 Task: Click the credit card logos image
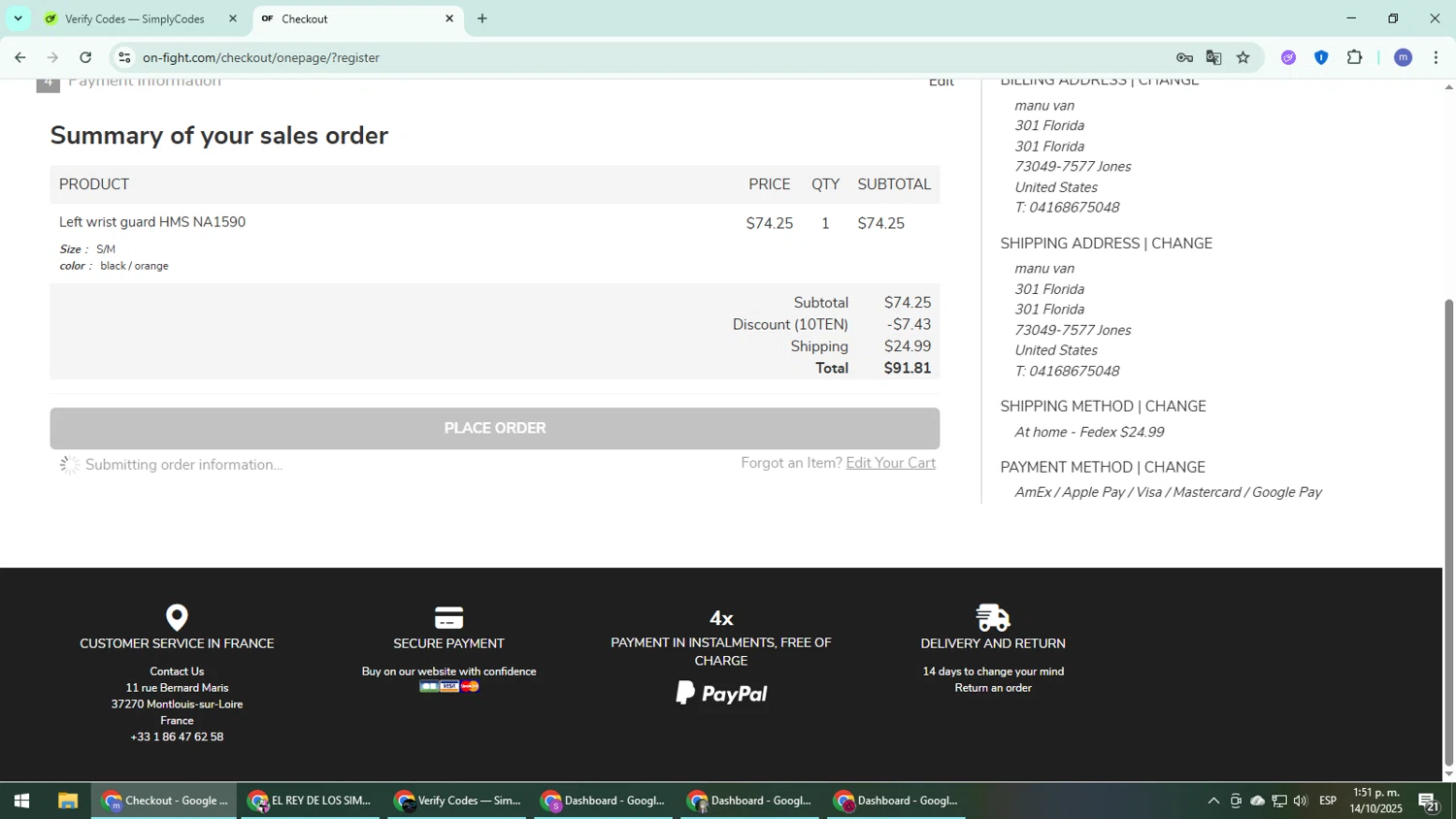pyautogui.click(x=449, y=686)
